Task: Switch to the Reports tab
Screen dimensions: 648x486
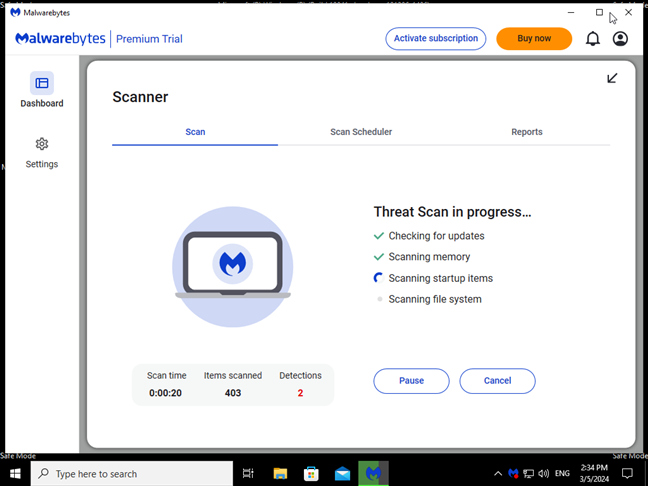Action: coord(526,132)
